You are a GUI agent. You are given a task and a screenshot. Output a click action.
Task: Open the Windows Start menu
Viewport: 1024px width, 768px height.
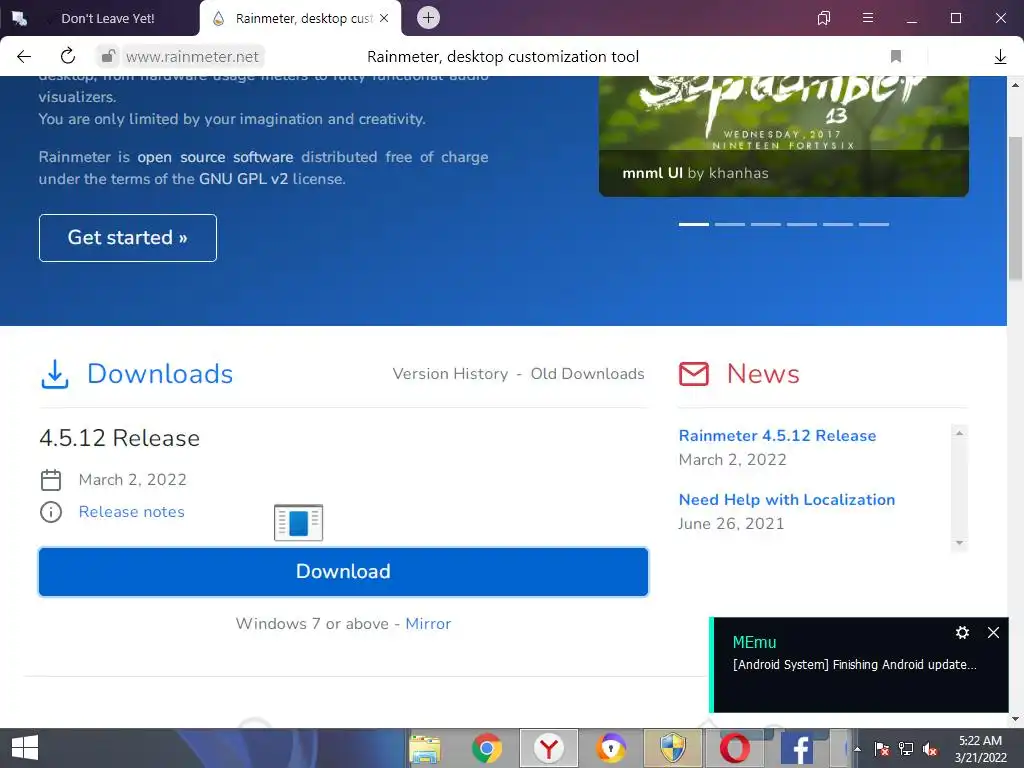click(x=25, y=748)
